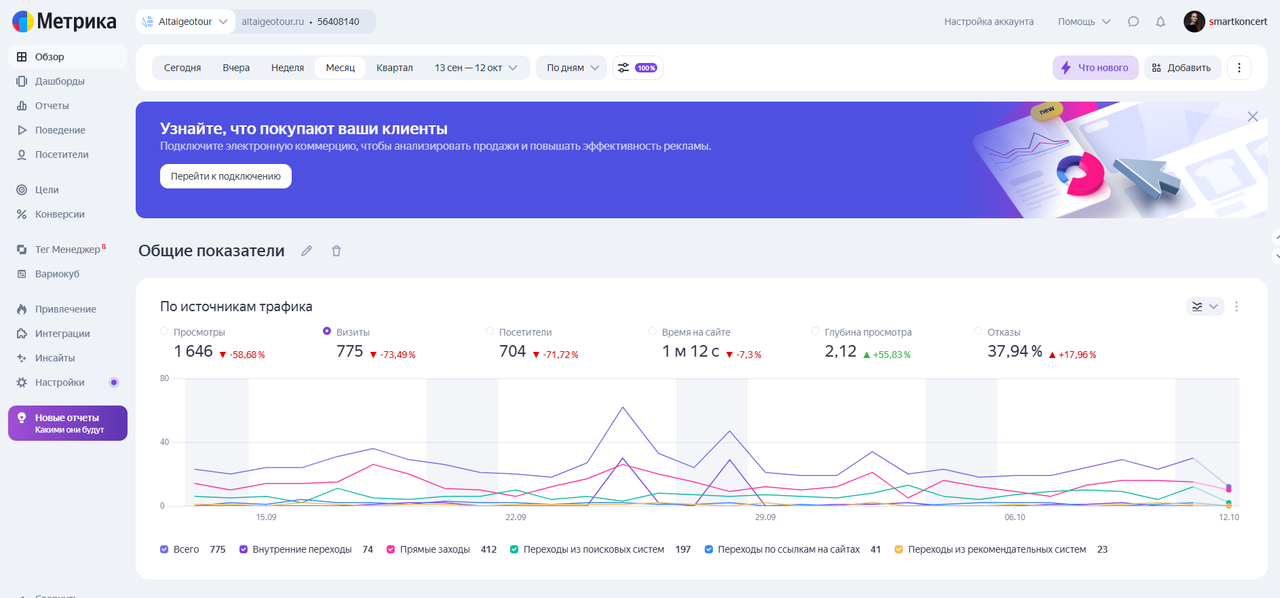This screenshot has height=598, width=1280.
Task: Open the Yandex Metrika logo home
Action: coord(64,21)
